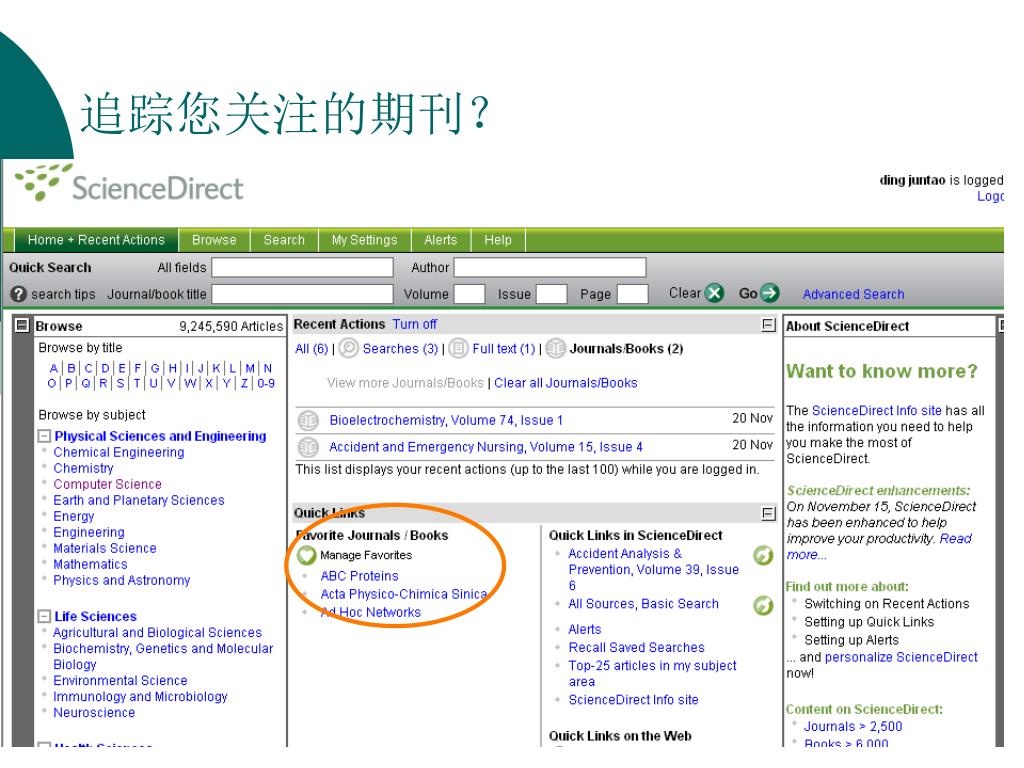Open Earth and Planetary Sciences subject
Image resolution: width=1024 pixels, height=768 pixels.
click(138, 500)
